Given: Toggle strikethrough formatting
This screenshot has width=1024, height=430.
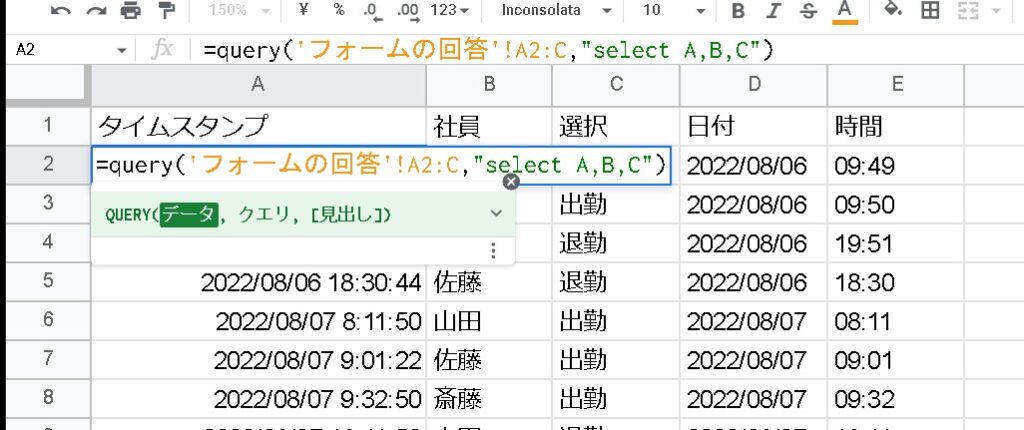Looking at the screenshot, I should pyautogui.click(x=808, y=11).
